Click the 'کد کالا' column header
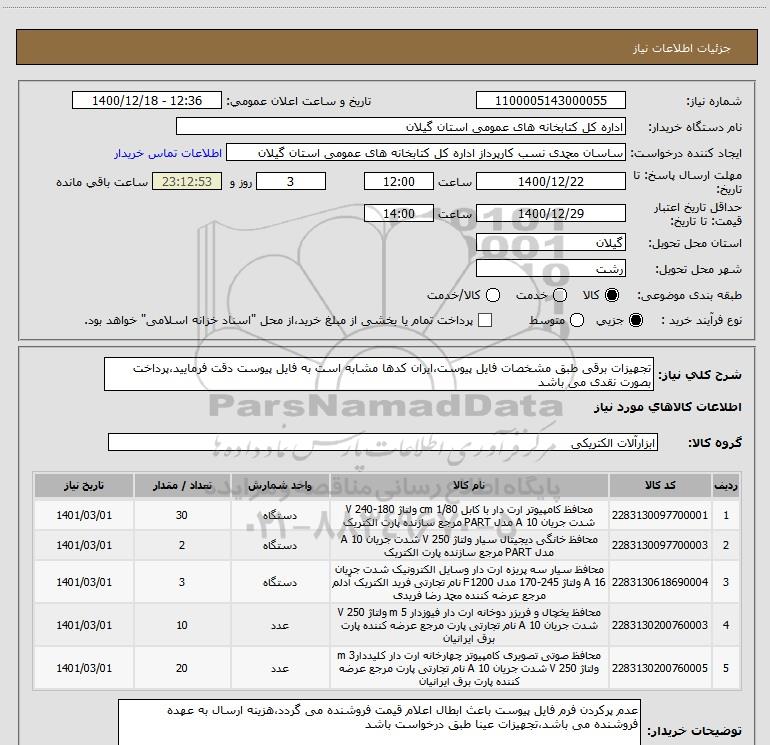The image size is (770, 745). tap(660, 486)
